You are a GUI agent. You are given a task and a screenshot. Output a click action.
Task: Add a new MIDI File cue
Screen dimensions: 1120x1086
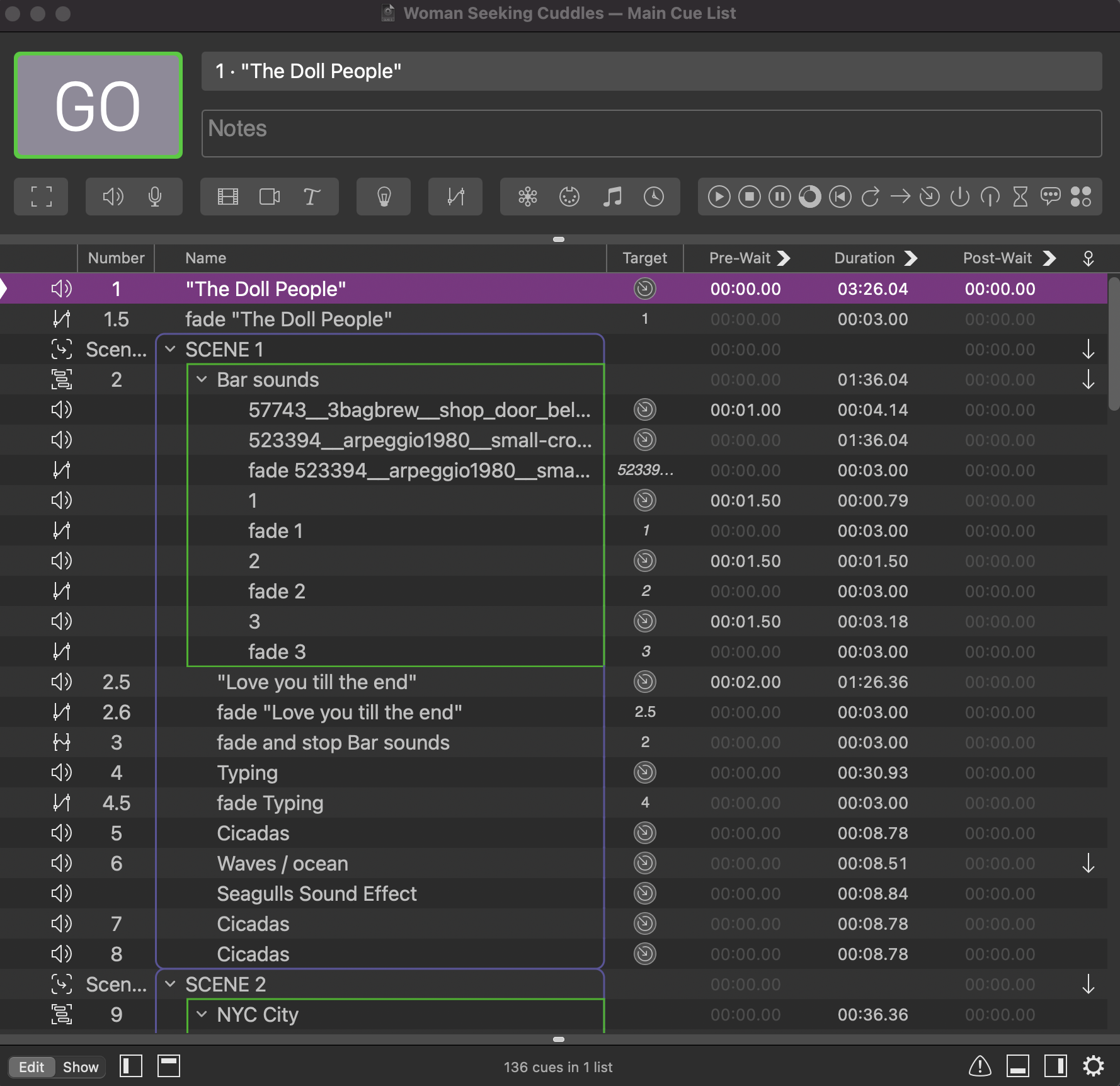tap(612, 197)
